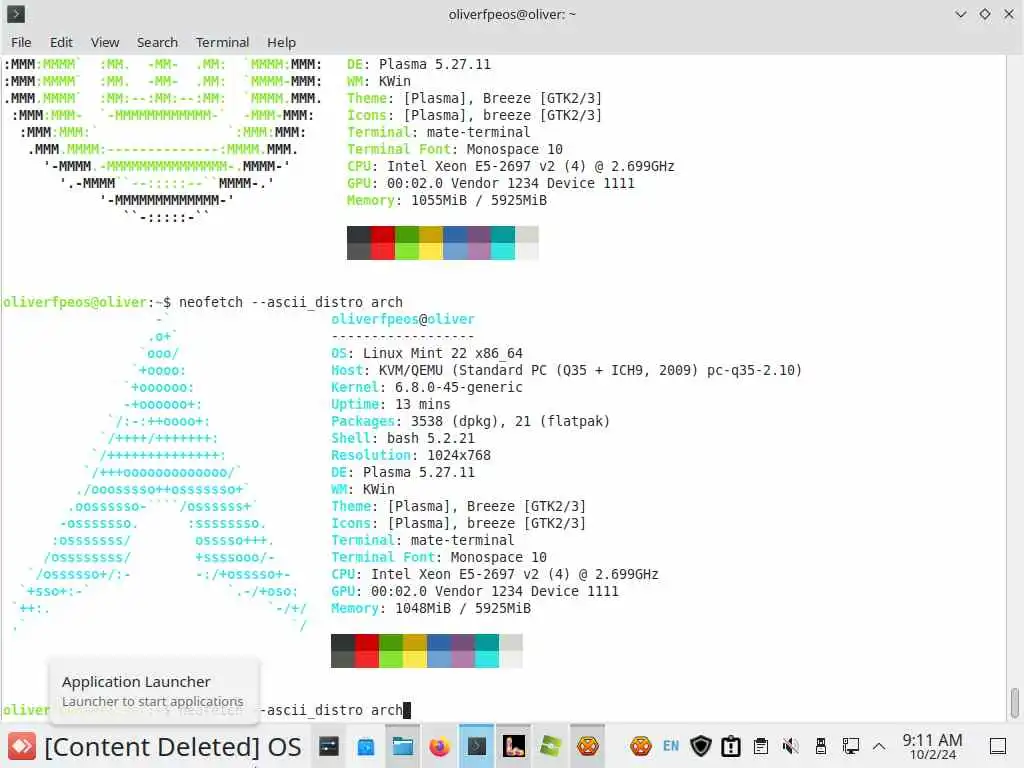Click the update notifier tray icon with exclamation
Viewport: 1024px width, 768px height.
tap(731, 746)
